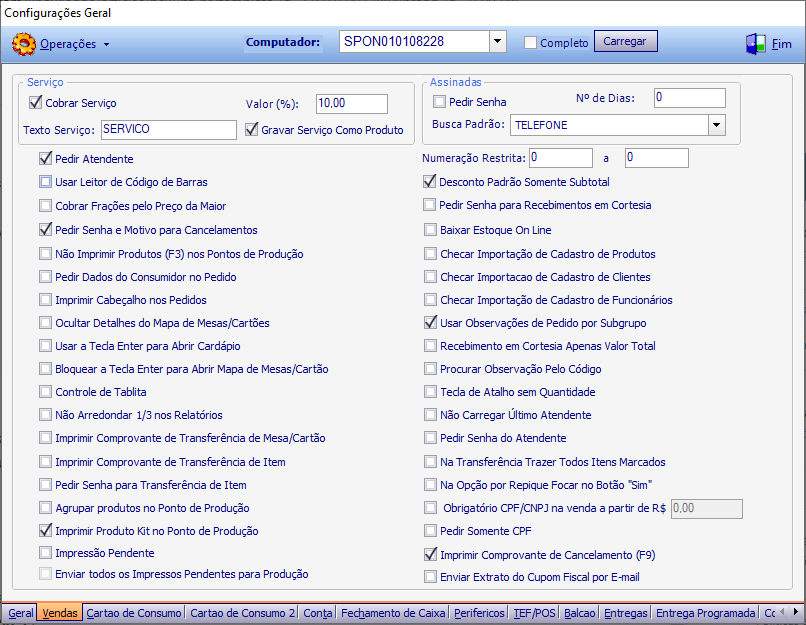The image size is (806, 625).
Task: Check Na Transferência Trazer Todos Itens Marcados
Action: tap(430, 462)
